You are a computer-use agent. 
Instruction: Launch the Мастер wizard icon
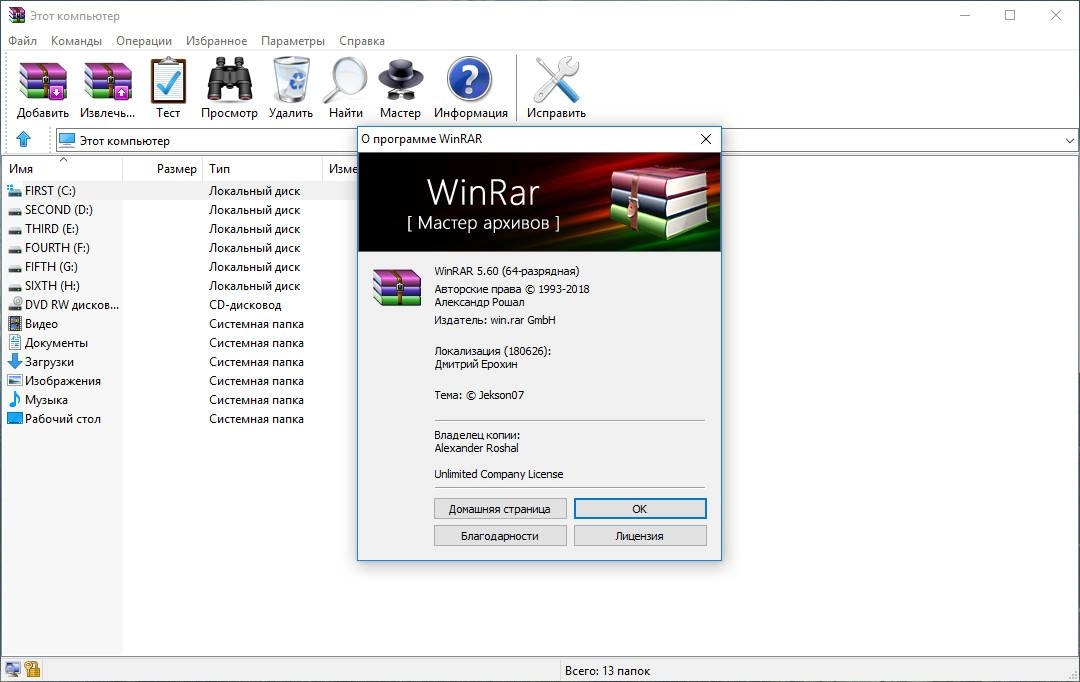pos(400,81)
